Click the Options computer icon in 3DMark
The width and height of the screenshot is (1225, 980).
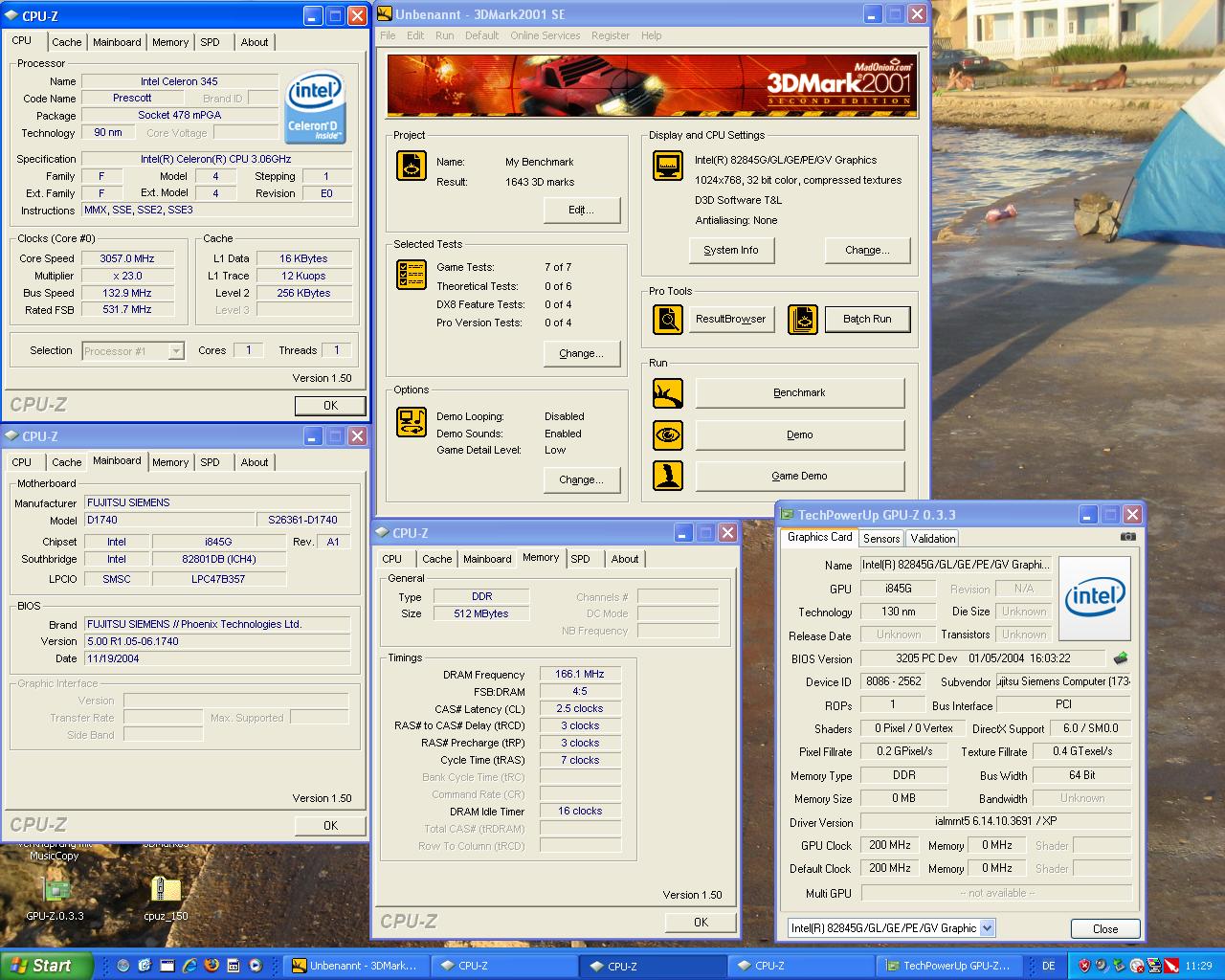[x=412, y=422]
